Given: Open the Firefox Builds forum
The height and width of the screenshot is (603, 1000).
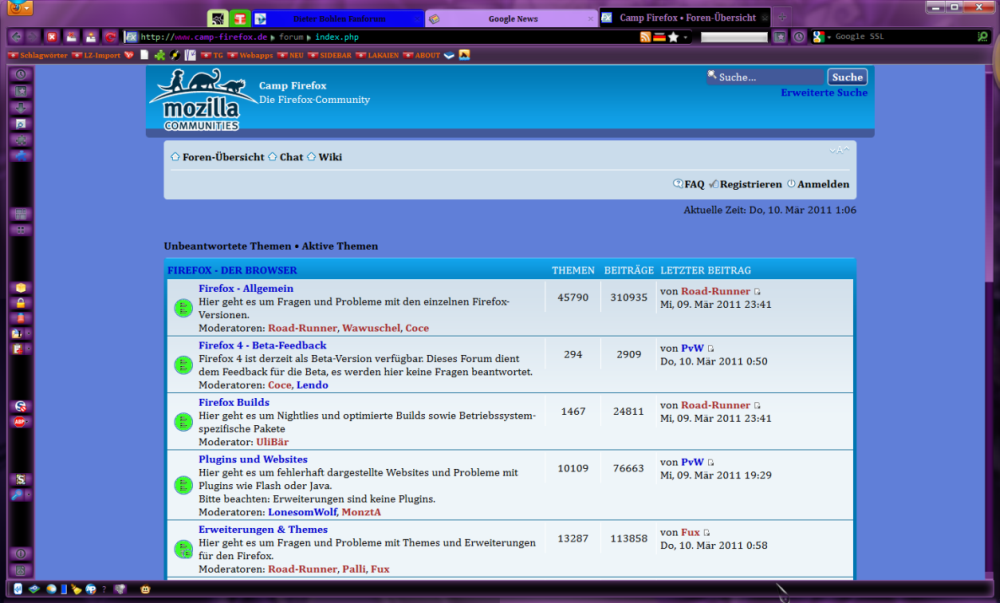Looking at the screenshot, I should point(234,402).
